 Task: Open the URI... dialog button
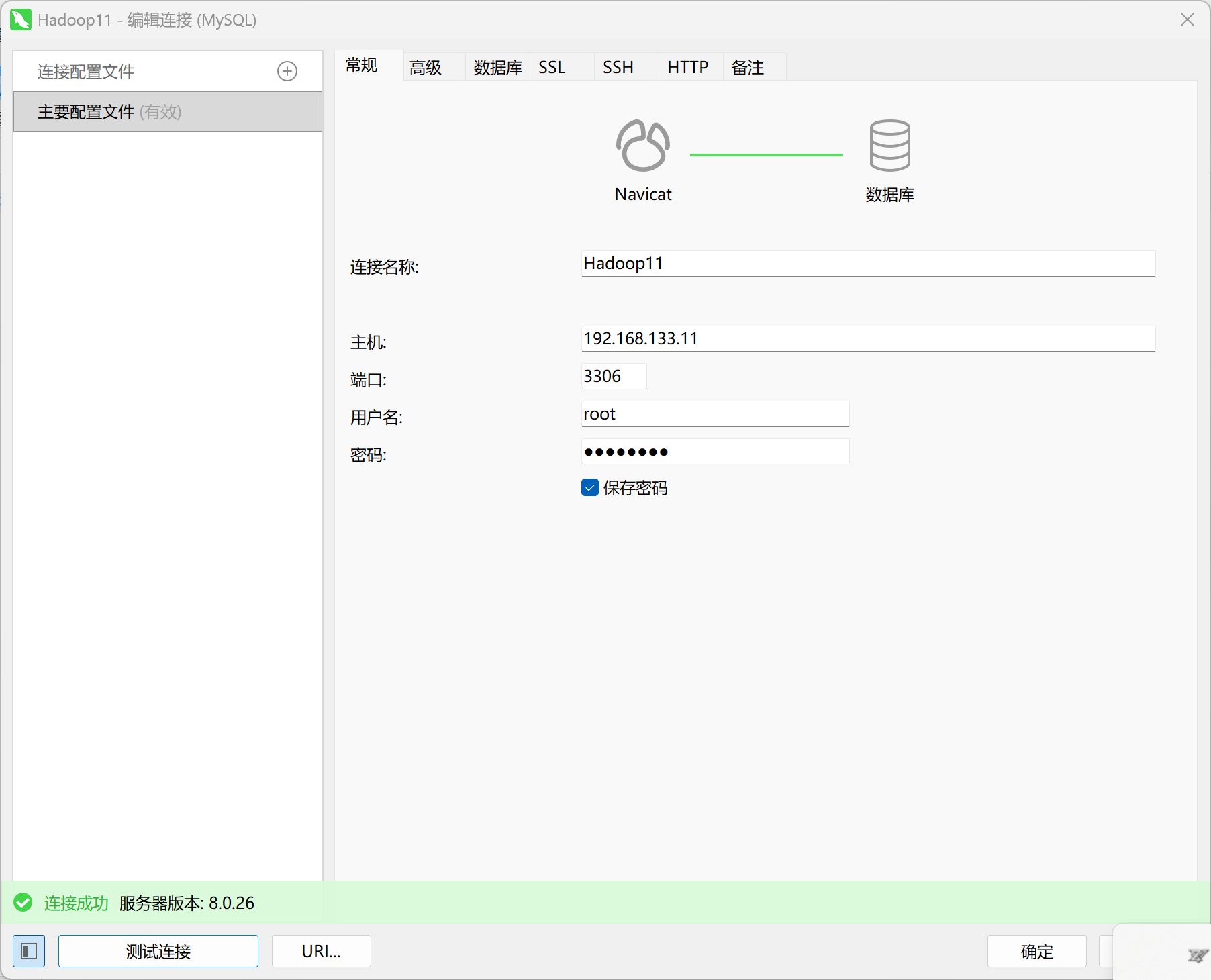tap(322, 951)
